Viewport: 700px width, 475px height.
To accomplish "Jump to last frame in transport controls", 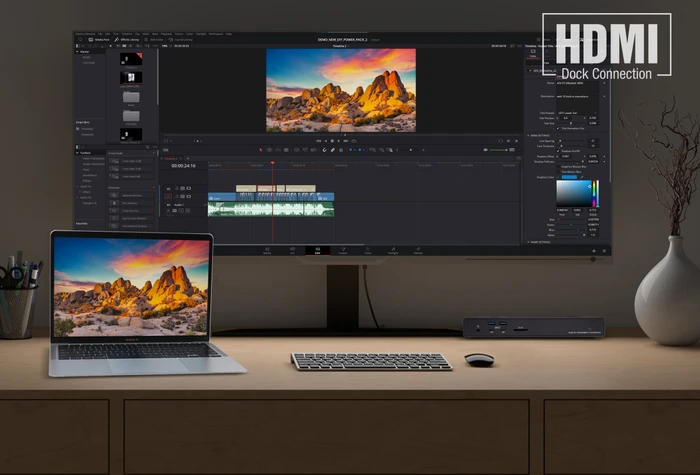I will 346,141.
